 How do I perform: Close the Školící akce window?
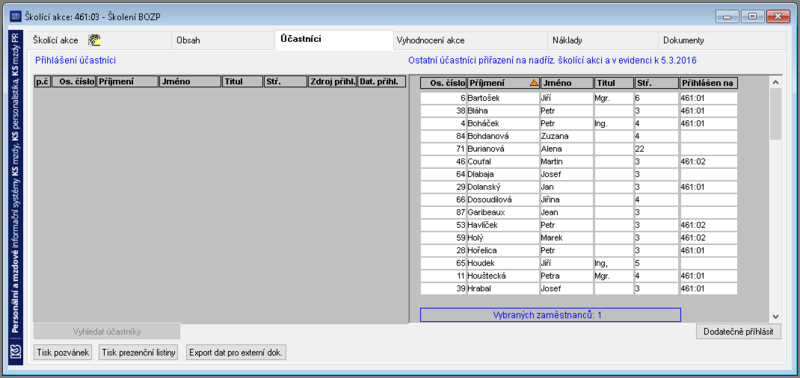click(x=778, y=16)
